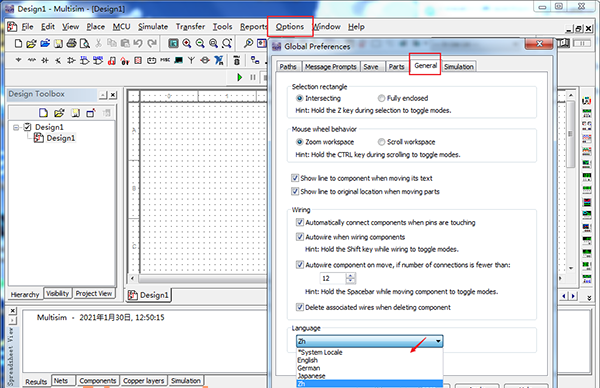Choose Japanese from the language list
Screen dimensions: 600x388
click(370, 376)
